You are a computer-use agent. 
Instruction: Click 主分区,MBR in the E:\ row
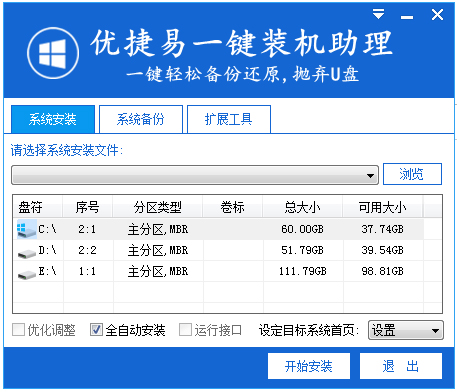158,272
